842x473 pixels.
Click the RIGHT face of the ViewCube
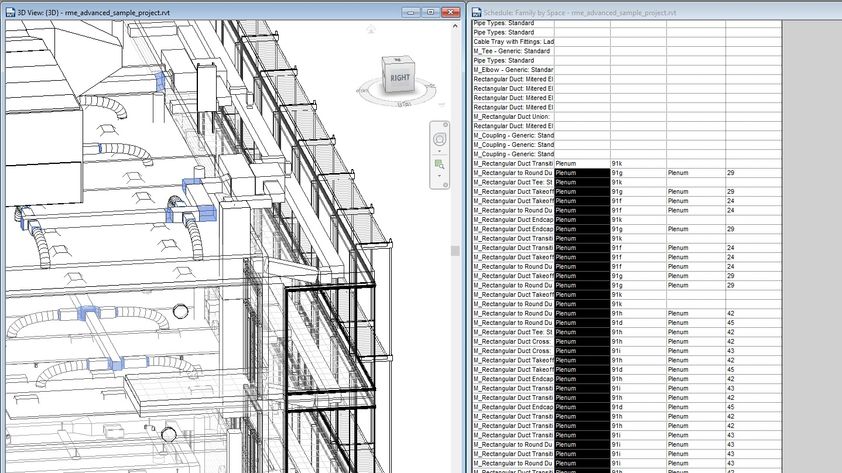400,78
